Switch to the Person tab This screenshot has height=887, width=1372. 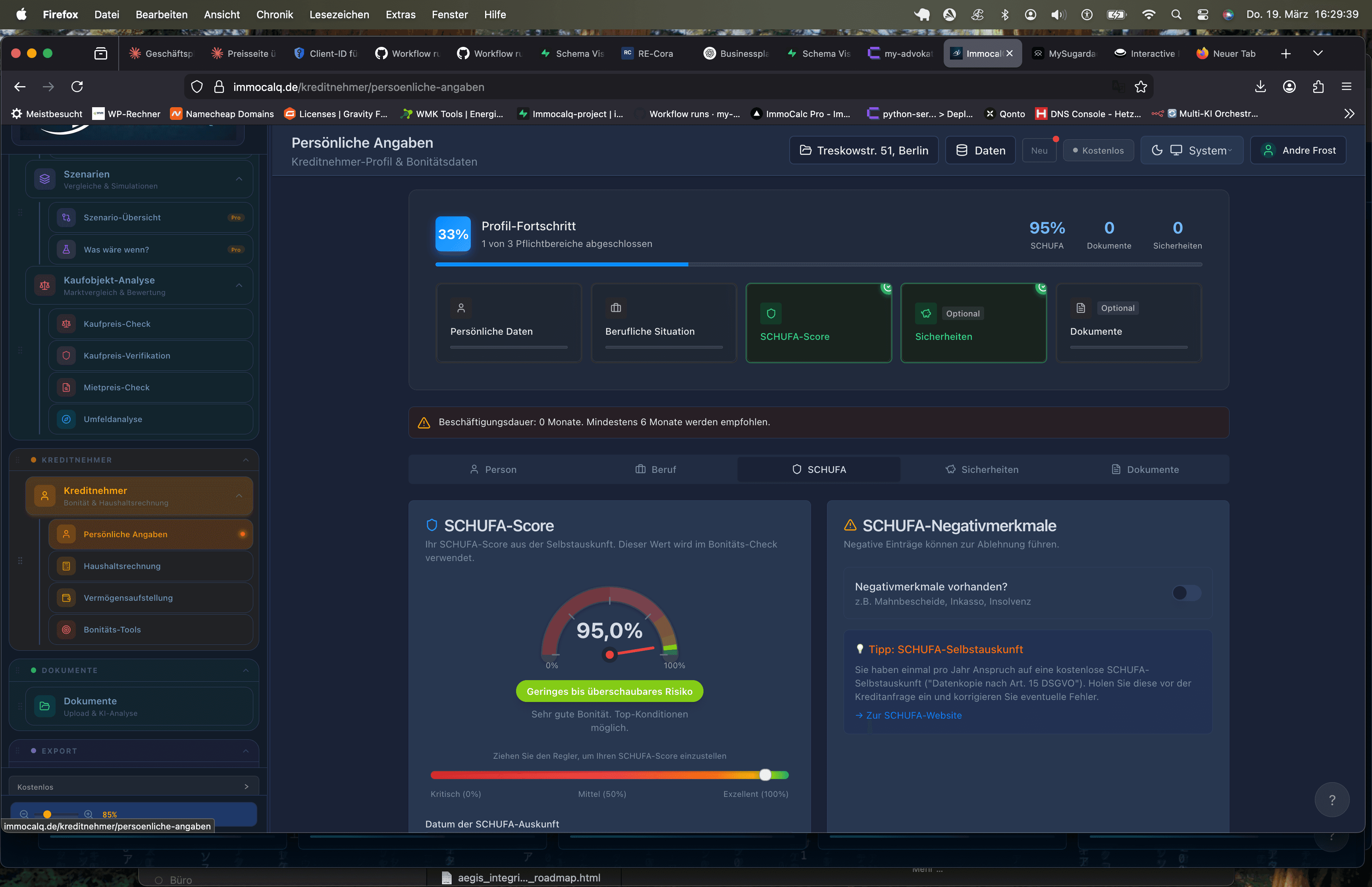pyautogui.click(x=493, y=469)
